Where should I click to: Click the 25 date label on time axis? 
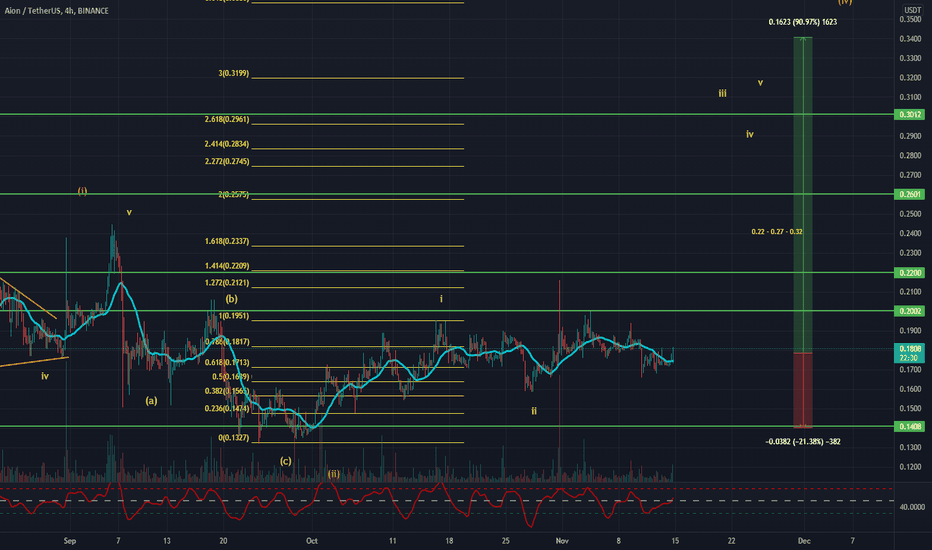[x=505, y=541]
